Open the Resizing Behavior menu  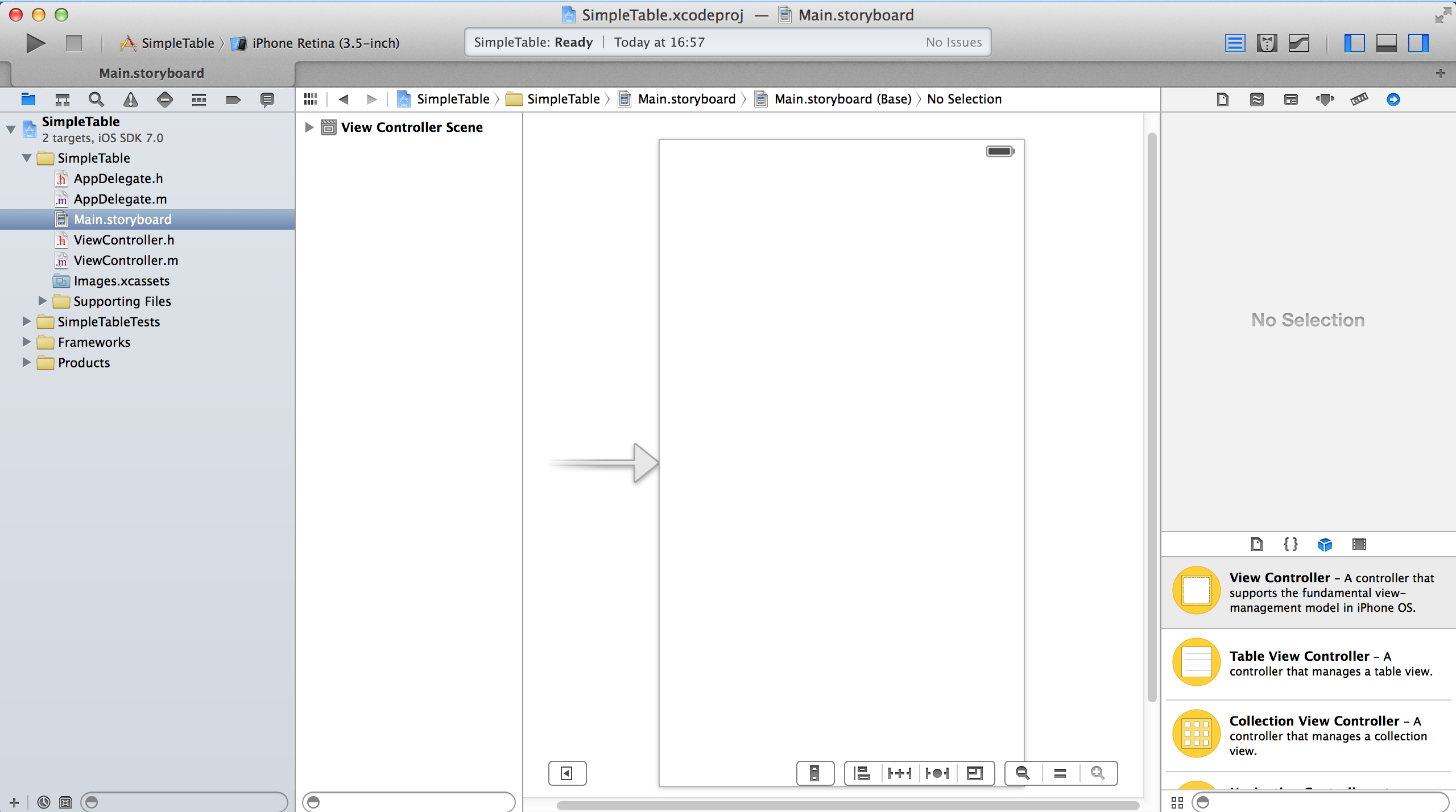[x=975, y=773]
